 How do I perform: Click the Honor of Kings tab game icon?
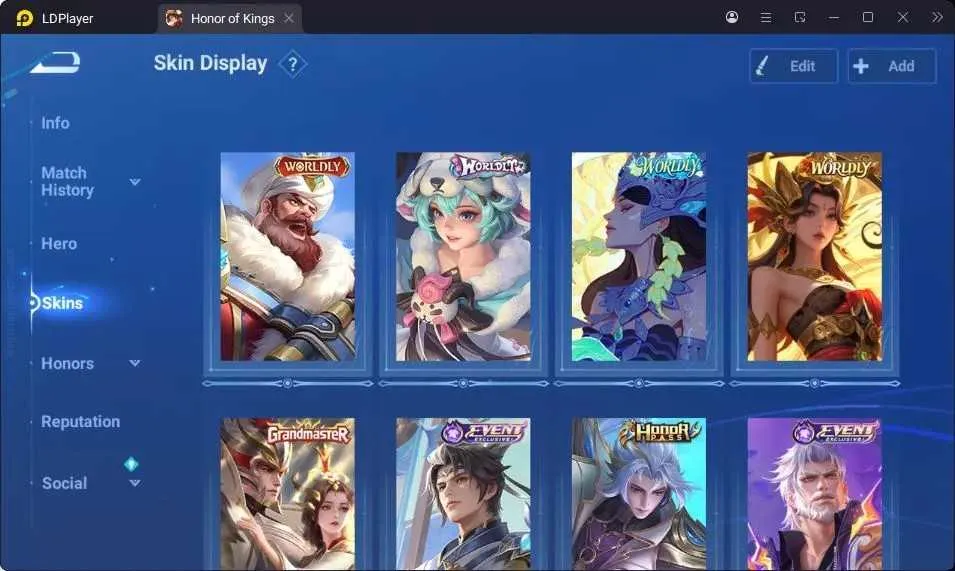pos(174,18)
